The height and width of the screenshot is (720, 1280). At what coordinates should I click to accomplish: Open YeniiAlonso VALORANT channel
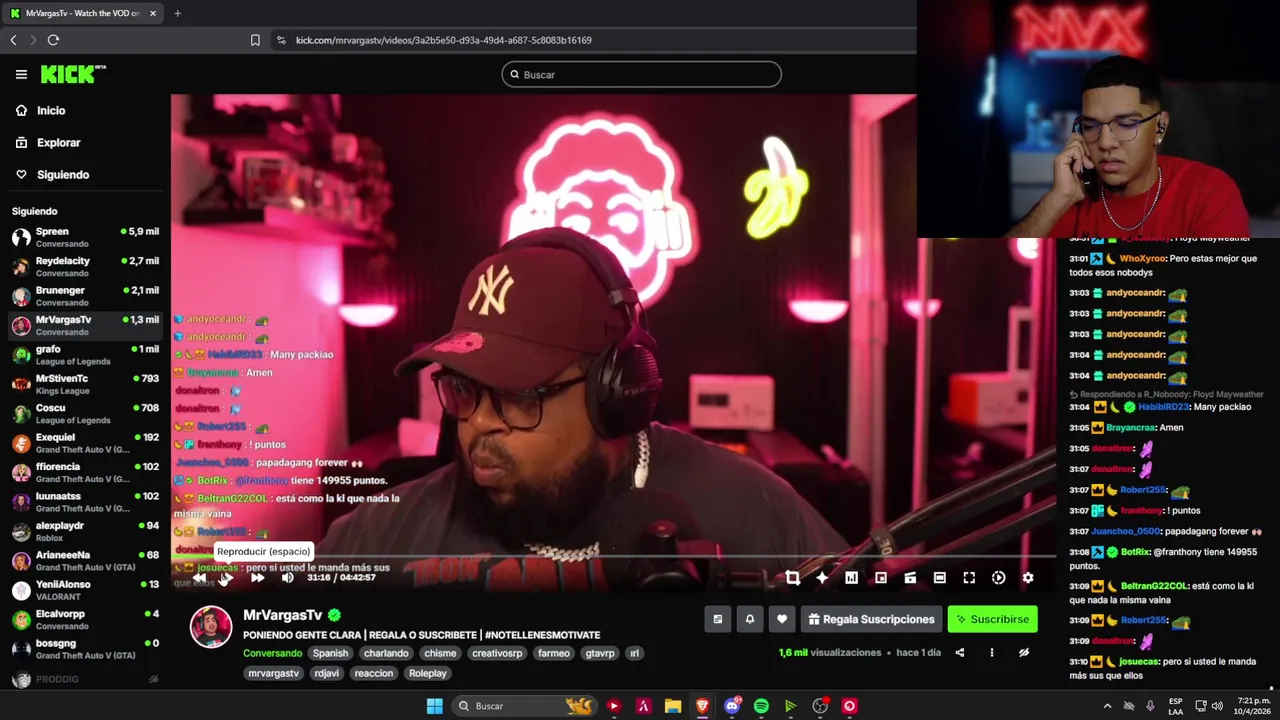click(x=85, y=590)
